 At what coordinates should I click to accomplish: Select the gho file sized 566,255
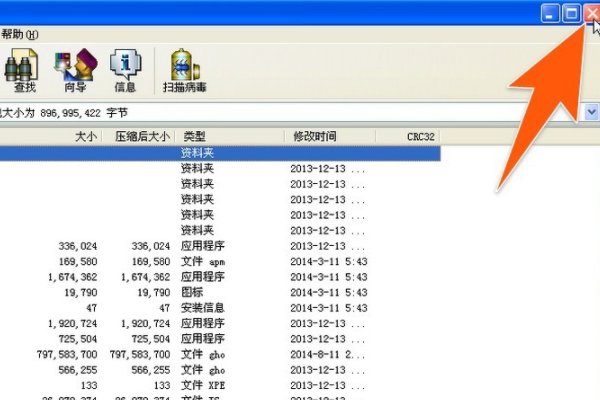220,370
